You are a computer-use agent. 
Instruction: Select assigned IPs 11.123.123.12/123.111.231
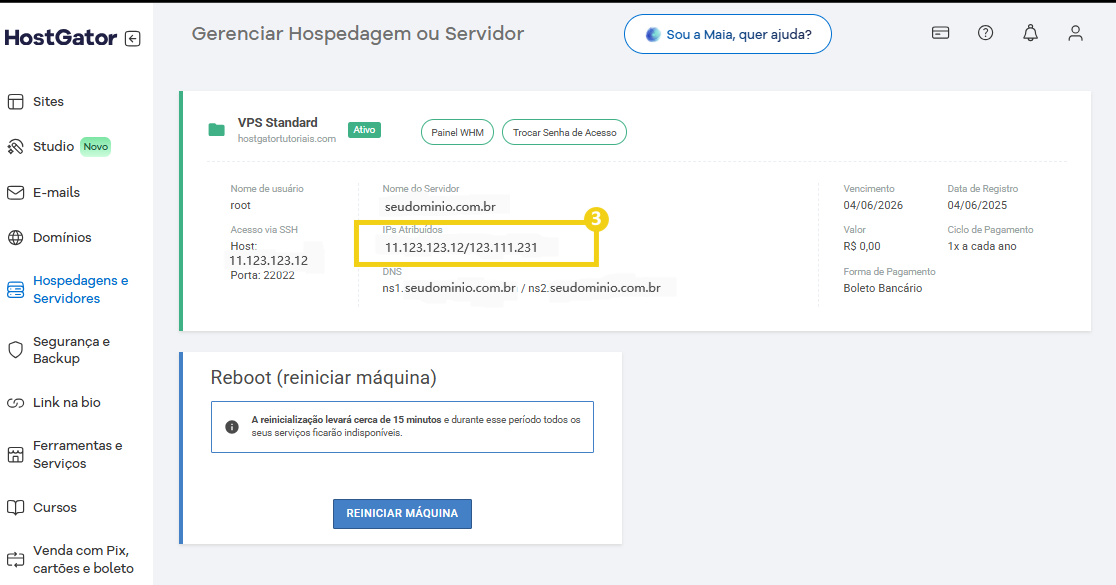coord(461,248)
